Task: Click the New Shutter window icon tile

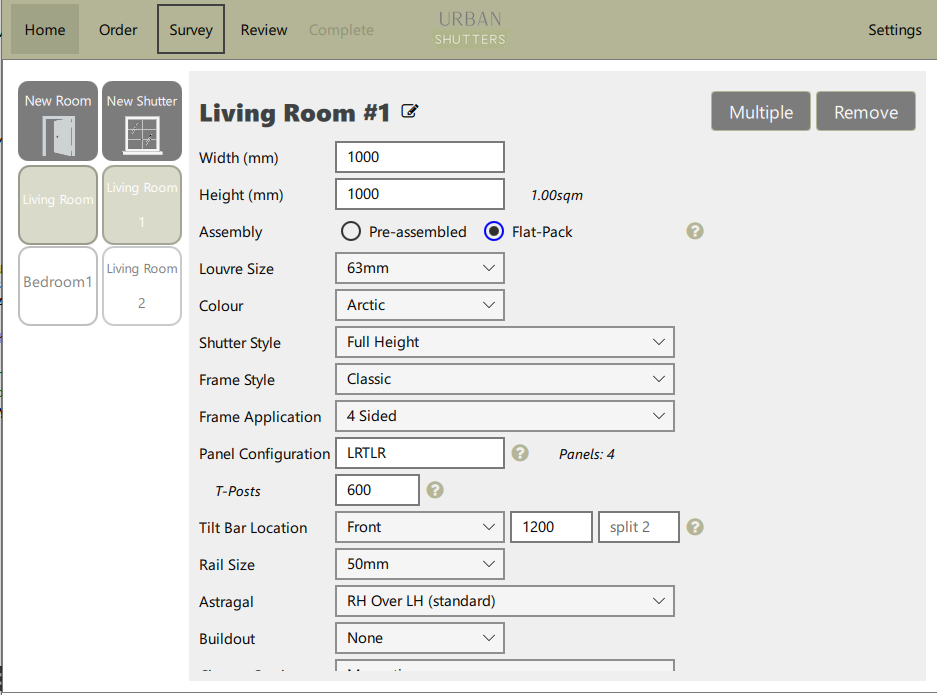Action: (142, 121)
